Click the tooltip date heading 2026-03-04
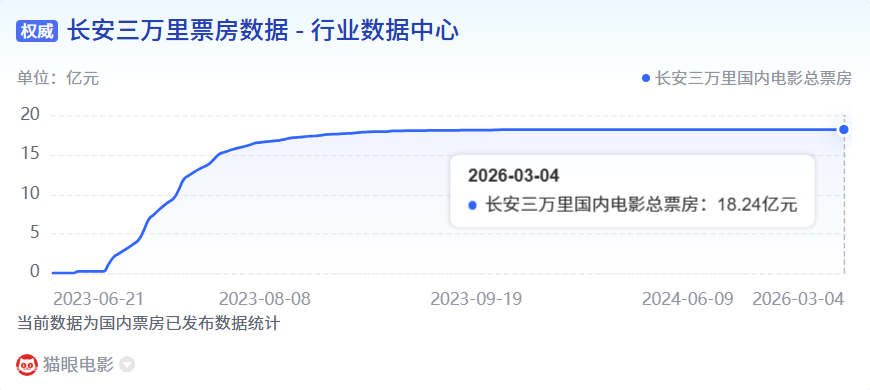 (514, 176)
